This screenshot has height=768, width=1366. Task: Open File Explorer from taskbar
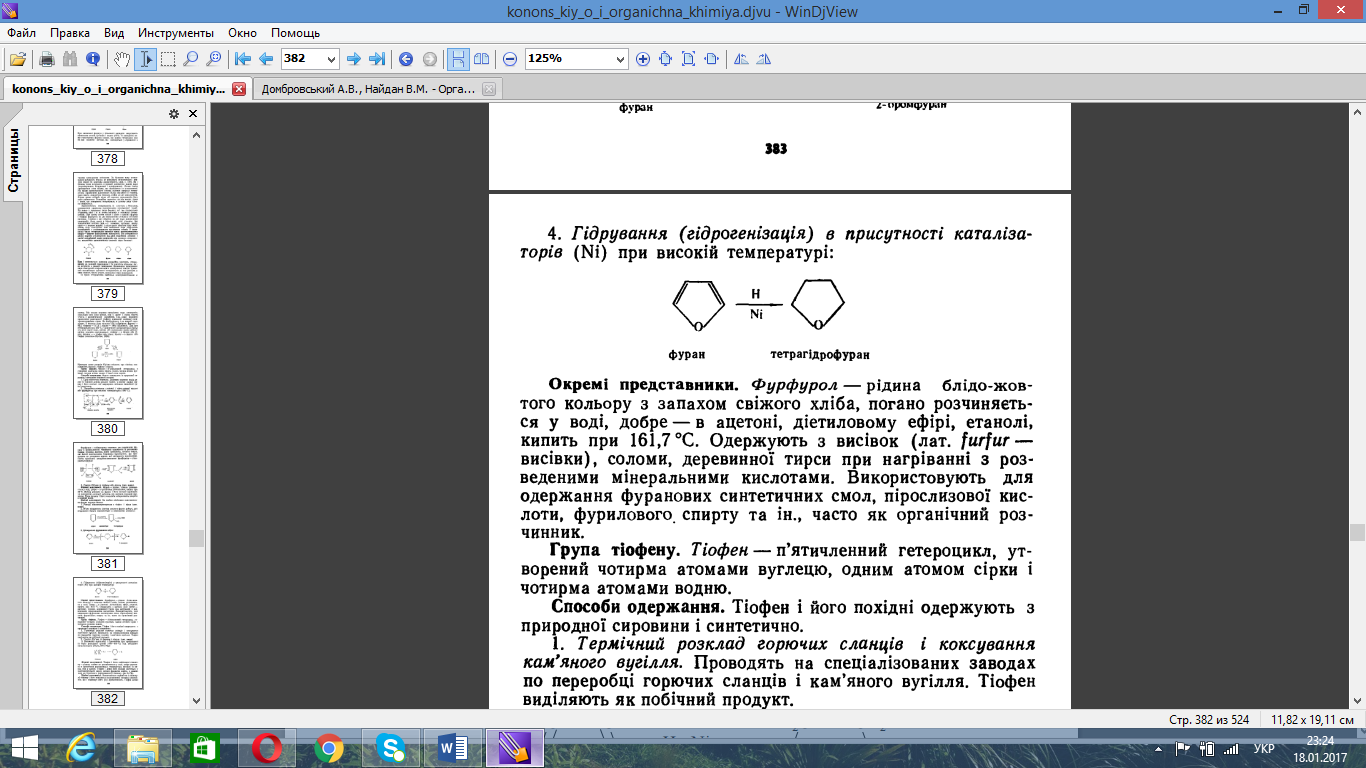143,748
